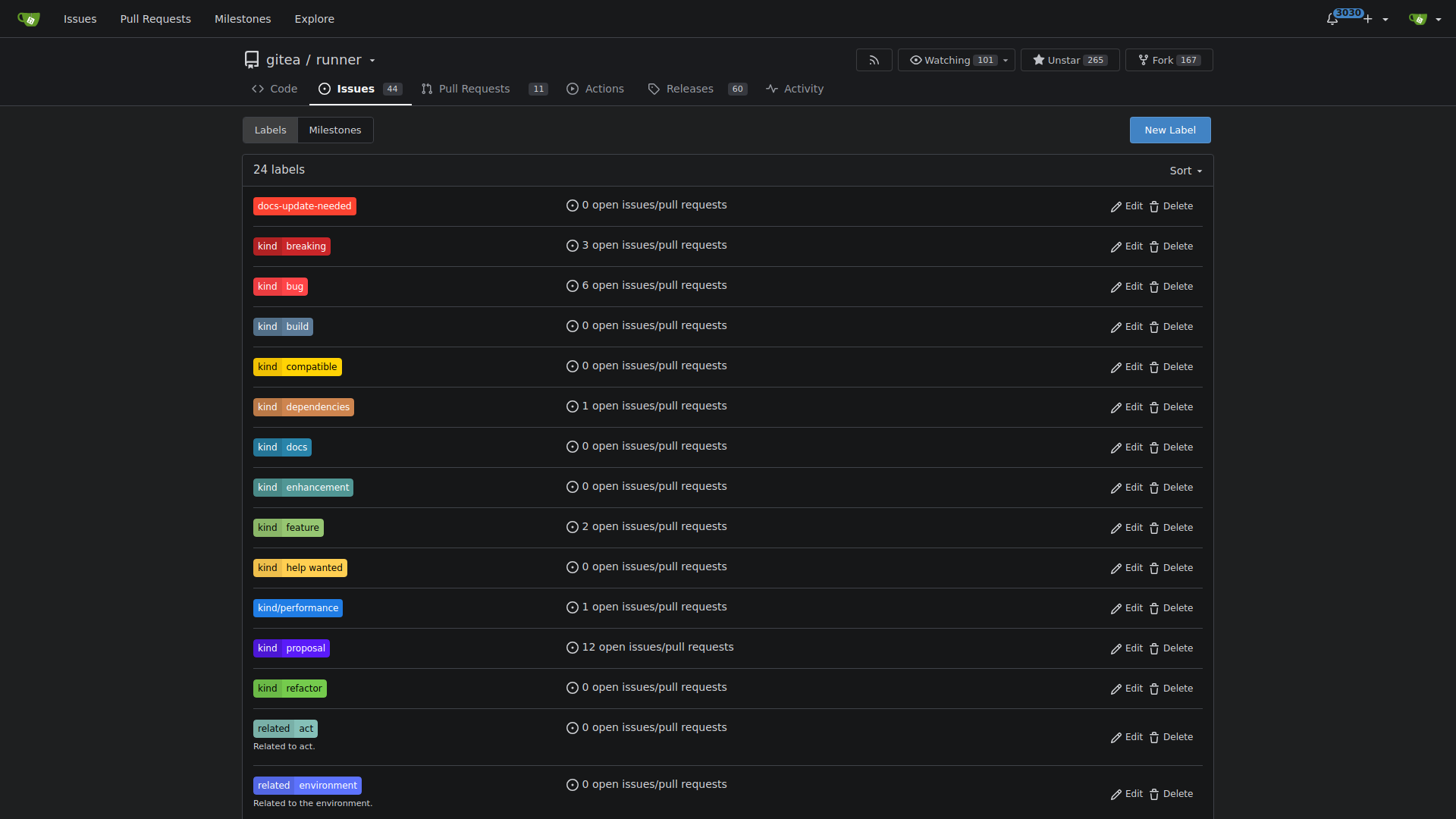Click the kind bug label
This screenshot has height=819, width=1456.
281,287
